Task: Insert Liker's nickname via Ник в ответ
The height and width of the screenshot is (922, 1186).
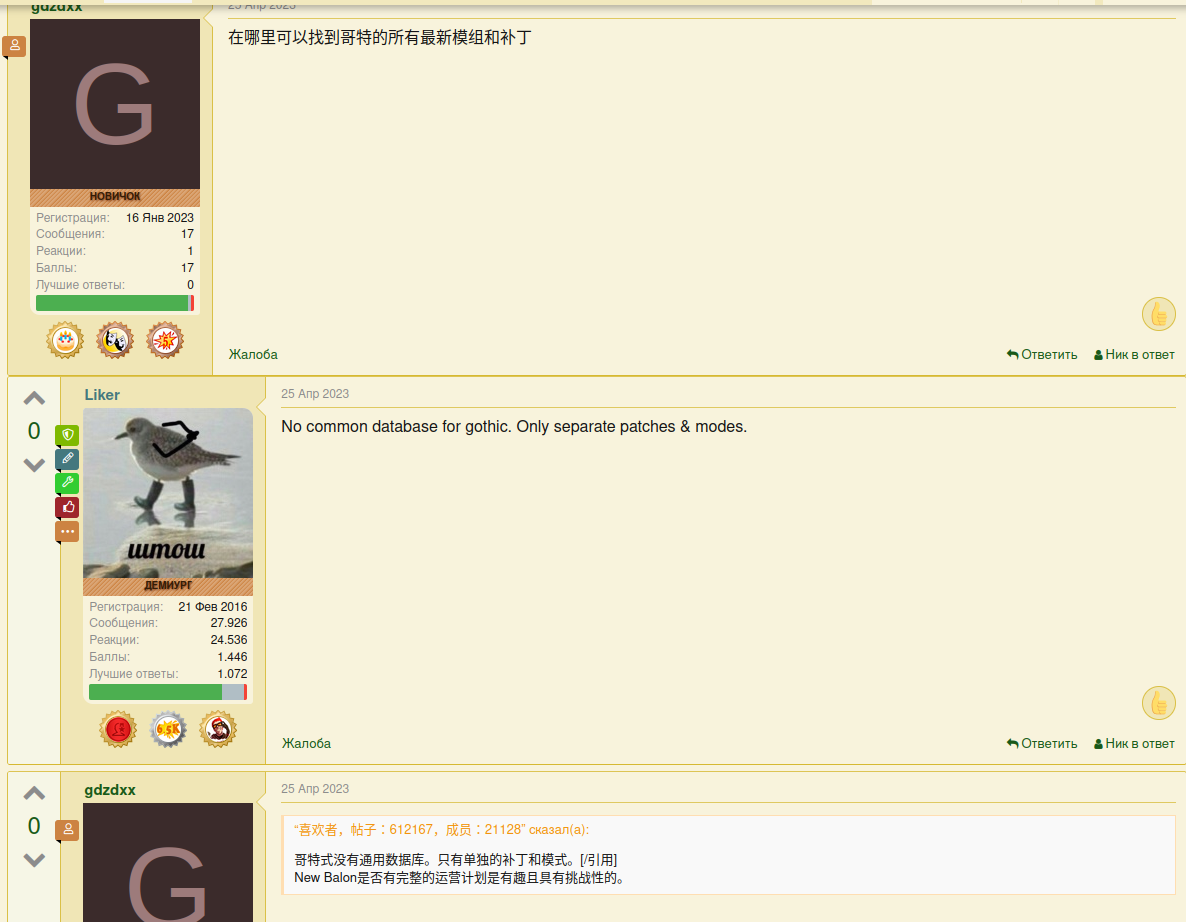Action: 1134,743
